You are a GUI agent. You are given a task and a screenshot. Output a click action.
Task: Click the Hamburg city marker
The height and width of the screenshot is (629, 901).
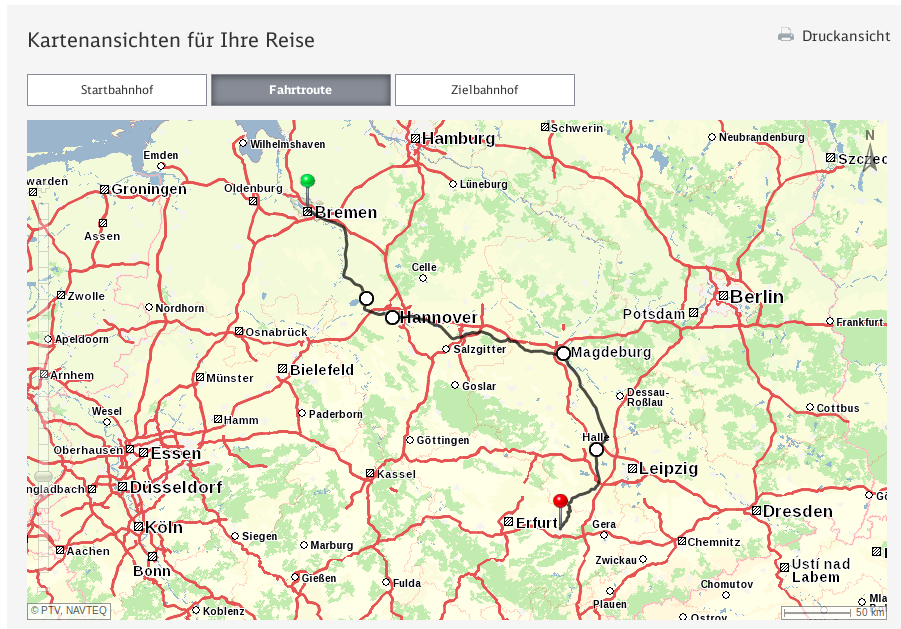coord(415,138)
